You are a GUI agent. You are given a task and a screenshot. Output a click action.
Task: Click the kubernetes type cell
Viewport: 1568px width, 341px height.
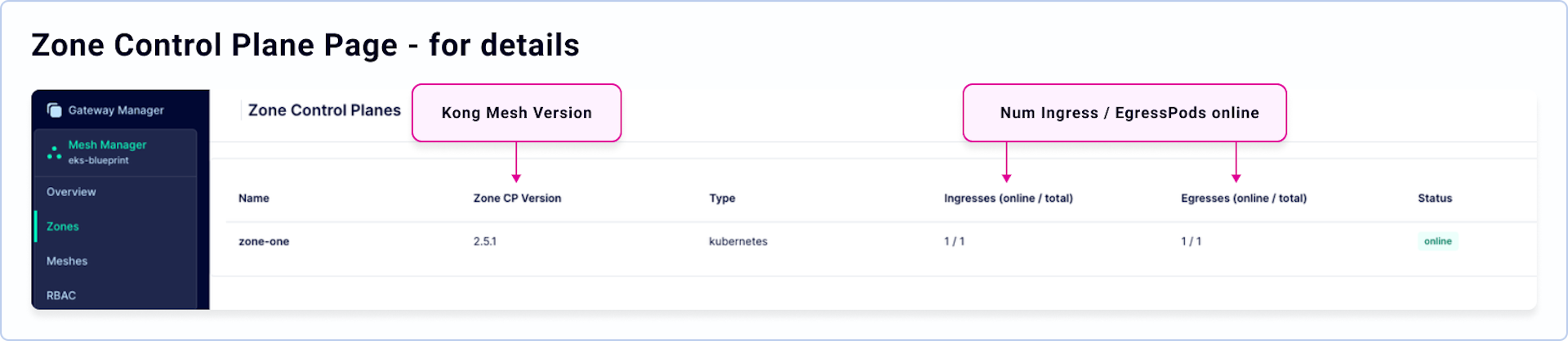click(x=738, y=241)
